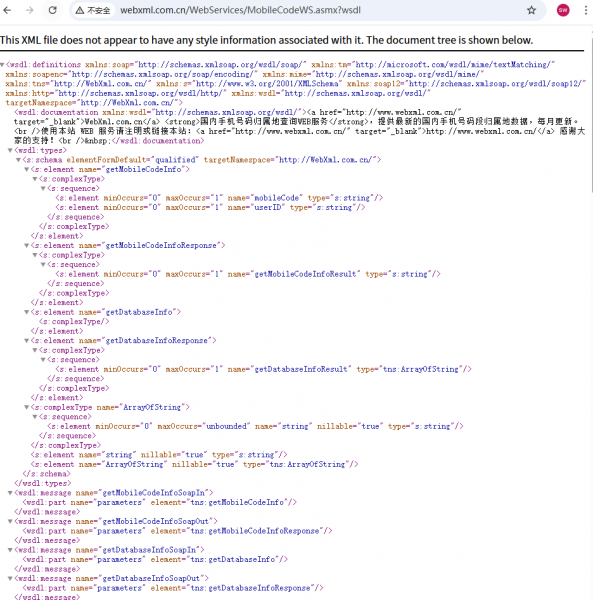Collapse sequence under getMobileCodeInfo element
The width and height of the screenshot is (593, 600).
pyautogui.click(x=43, y=189)
